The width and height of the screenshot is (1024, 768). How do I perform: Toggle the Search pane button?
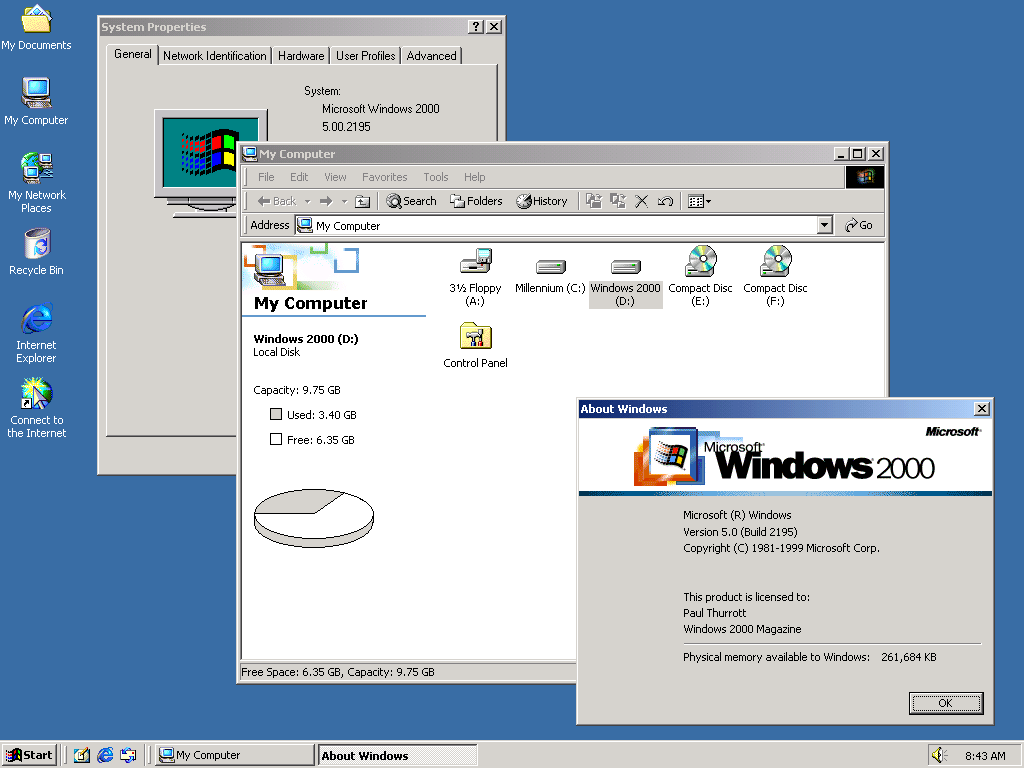411,201
